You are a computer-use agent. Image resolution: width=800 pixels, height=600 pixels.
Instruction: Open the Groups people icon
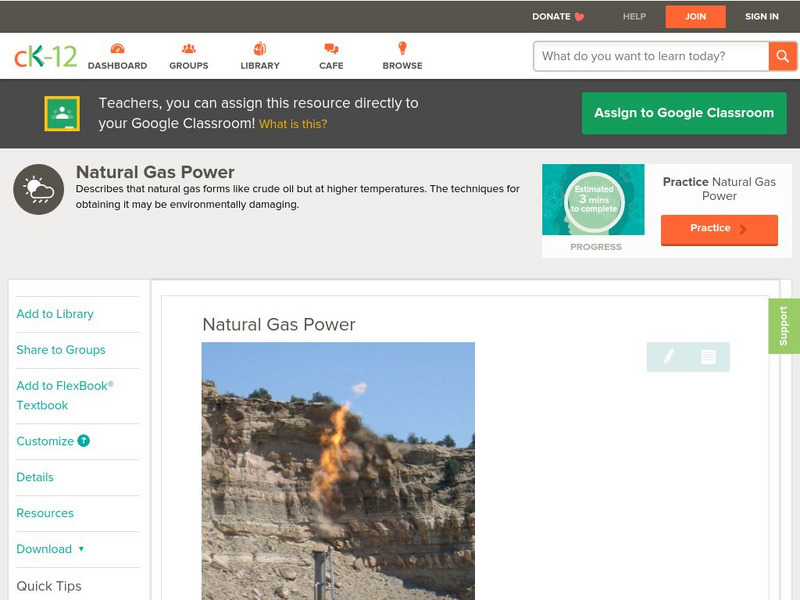tap(189, 48)
